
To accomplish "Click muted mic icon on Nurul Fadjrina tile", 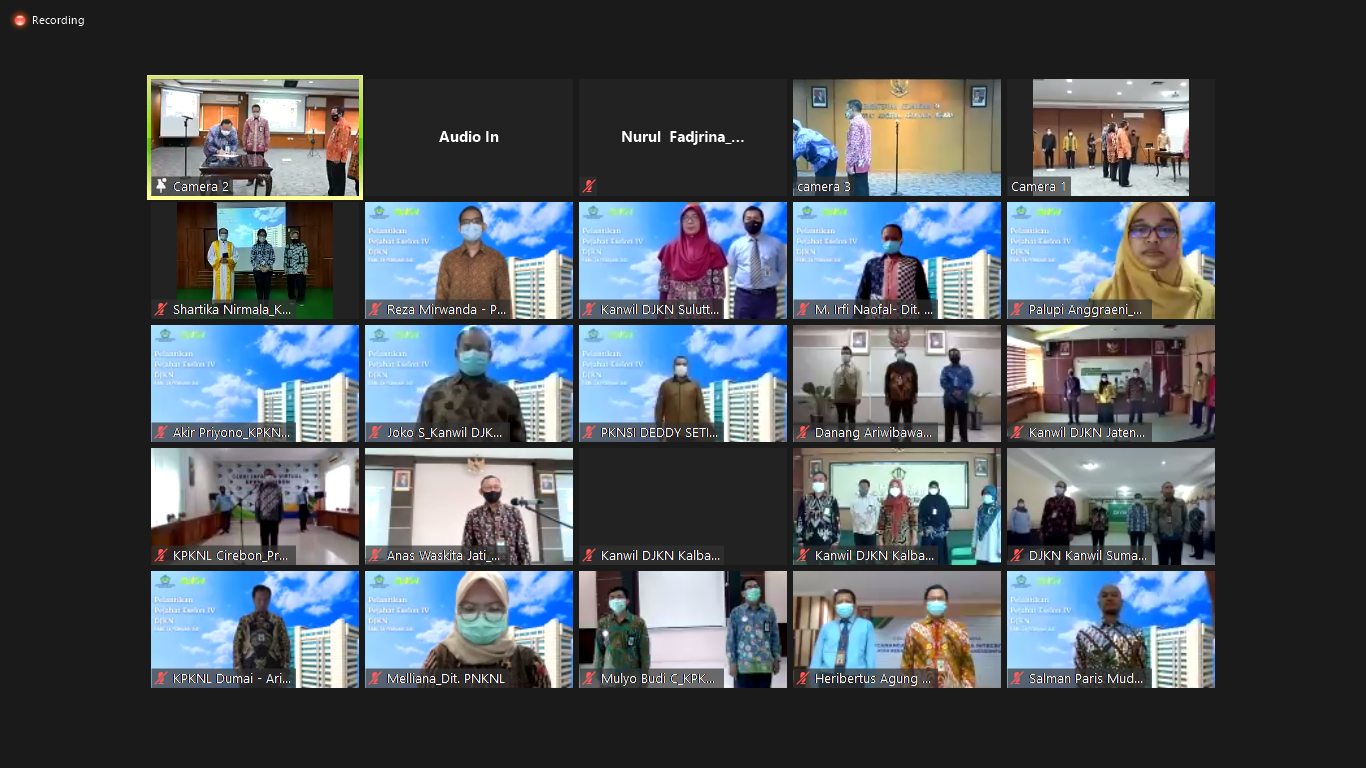I will (589, 186).
